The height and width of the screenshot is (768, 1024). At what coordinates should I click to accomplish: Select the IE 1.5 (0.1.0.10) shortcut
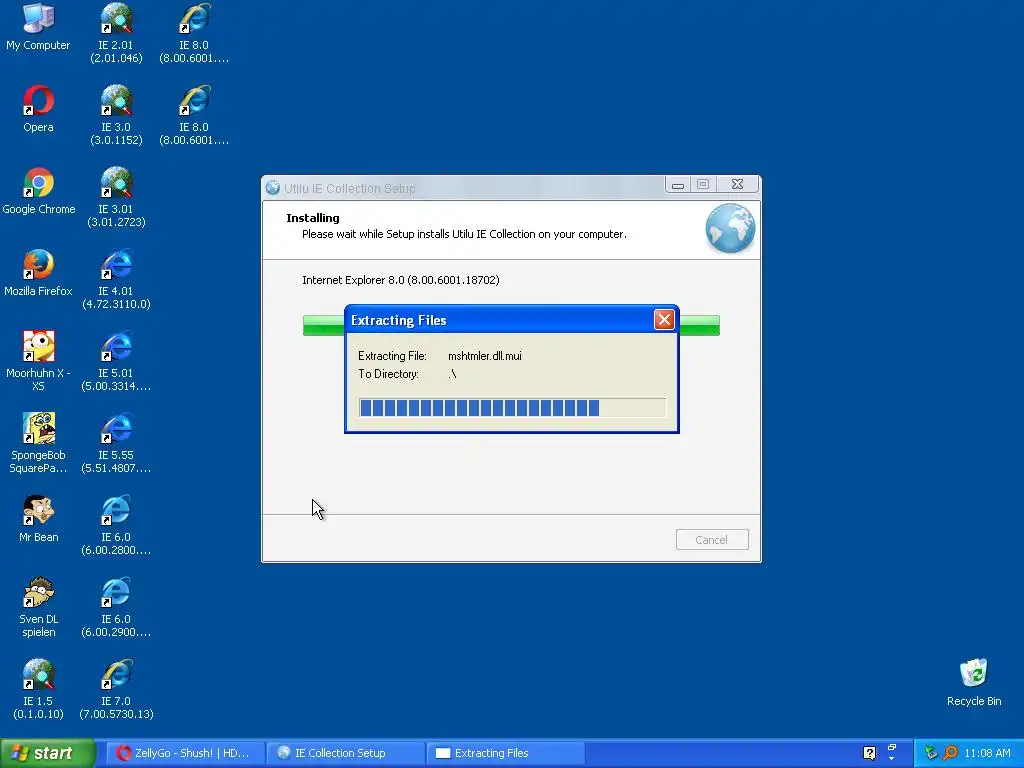pos(38,689)
